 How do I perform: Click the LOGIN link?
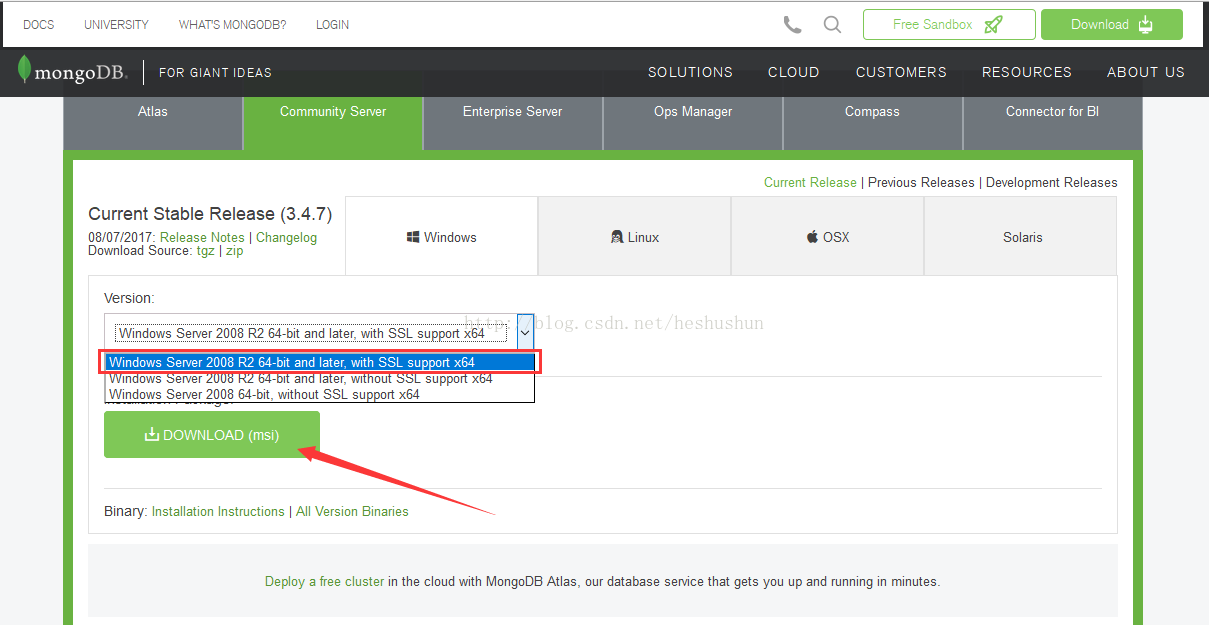click(x=332, y=25)
